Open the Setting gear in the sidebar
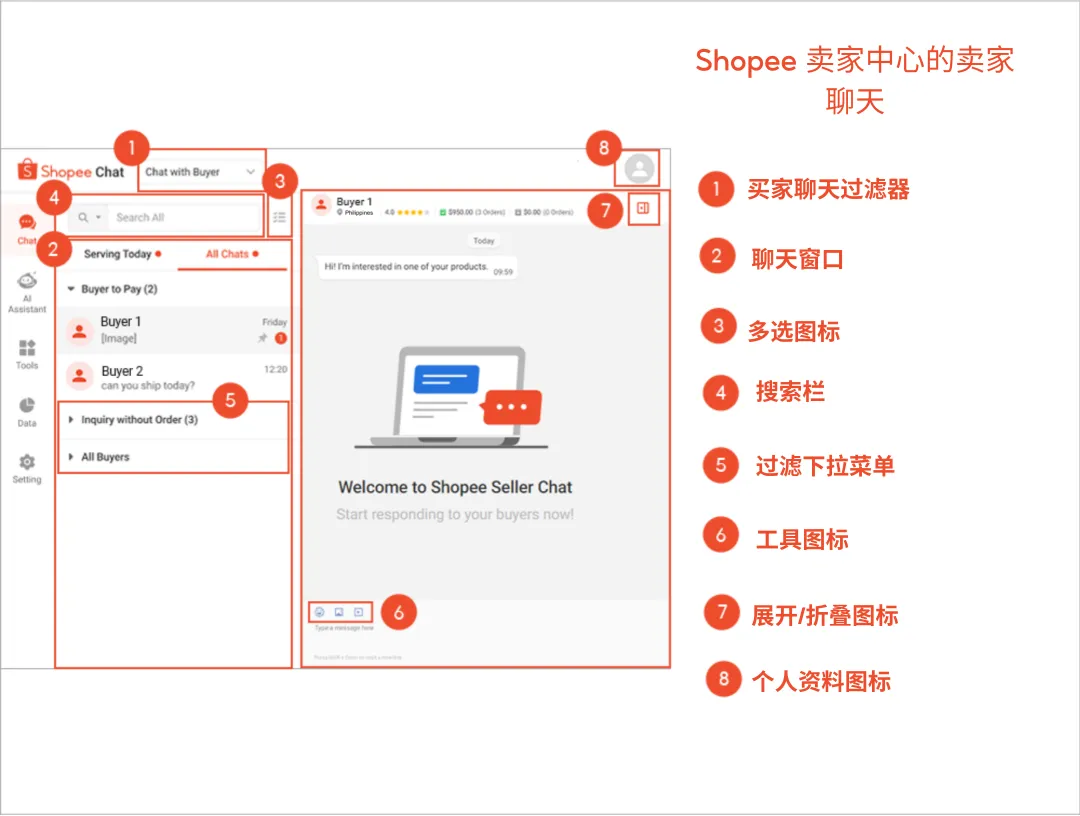This screenshot has width=1080, height=816. pos(27,469)
